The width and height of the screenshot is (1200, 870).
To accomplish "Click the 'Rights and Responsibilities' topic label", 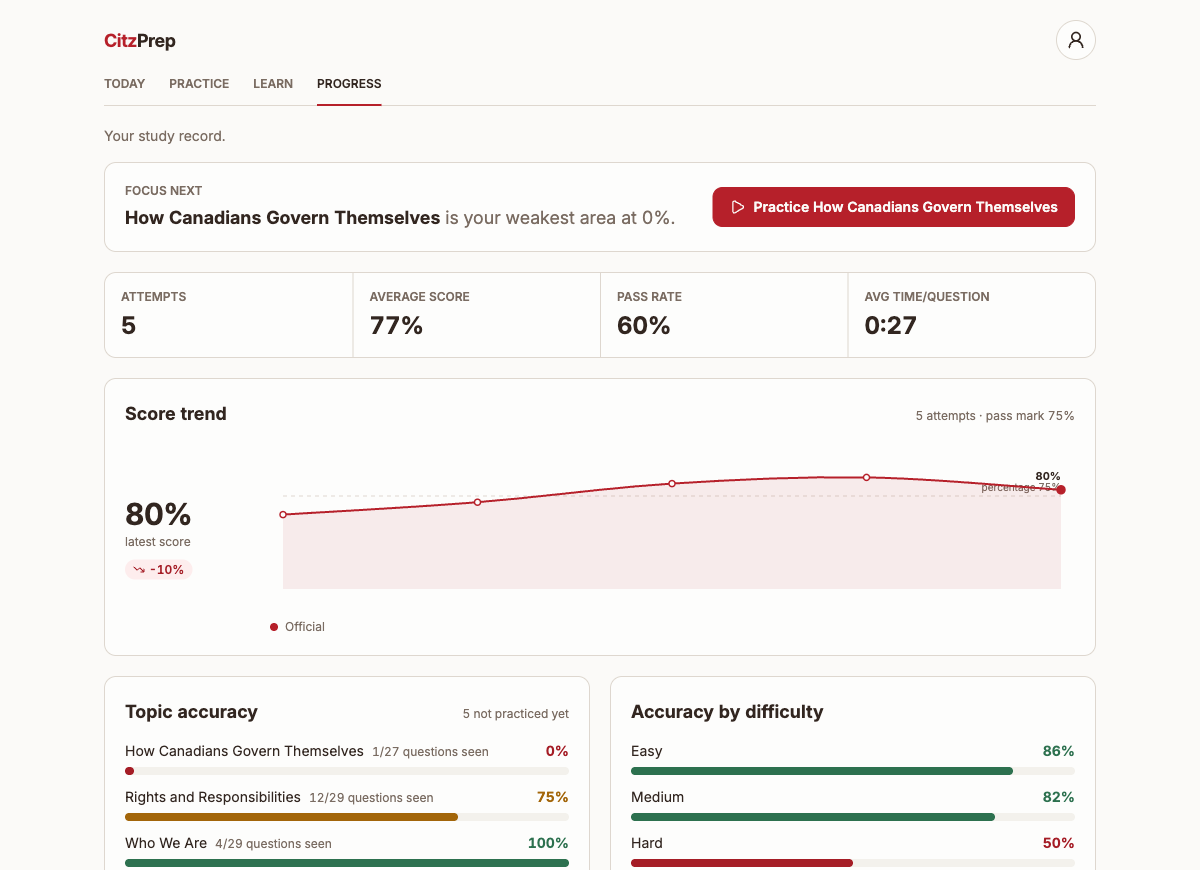I will click(213, 797).
